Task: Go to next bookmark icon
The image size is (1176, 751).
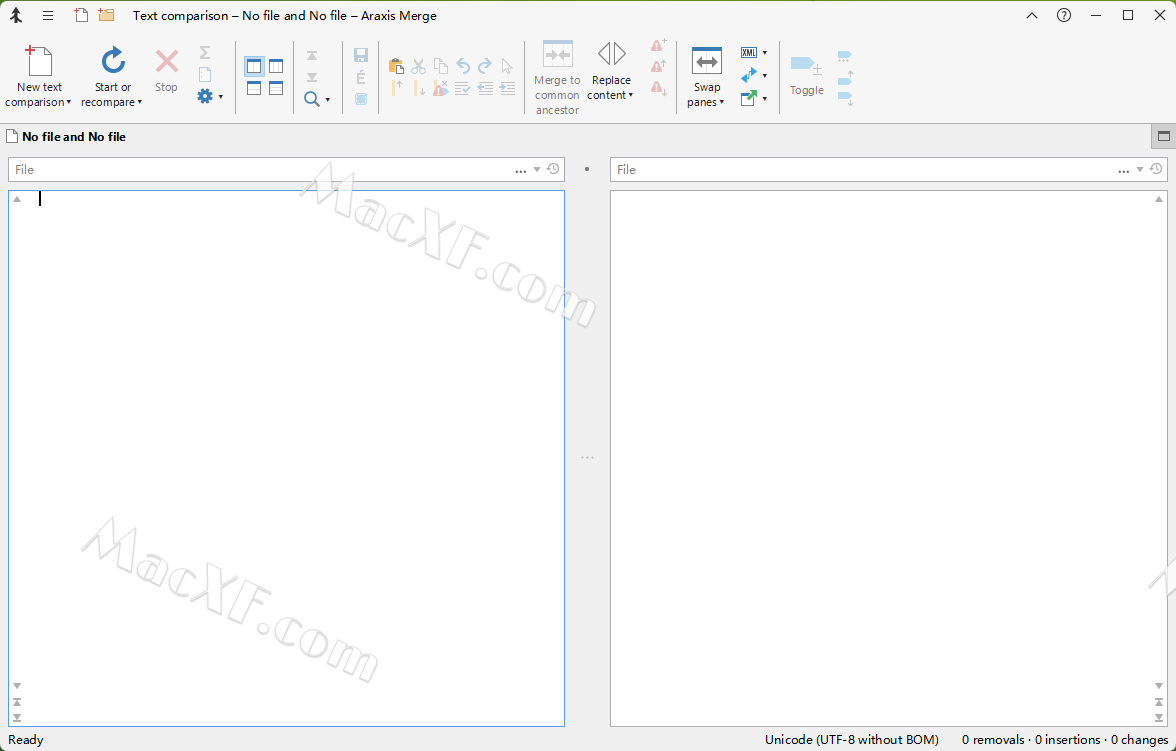Action: point(845,99)
